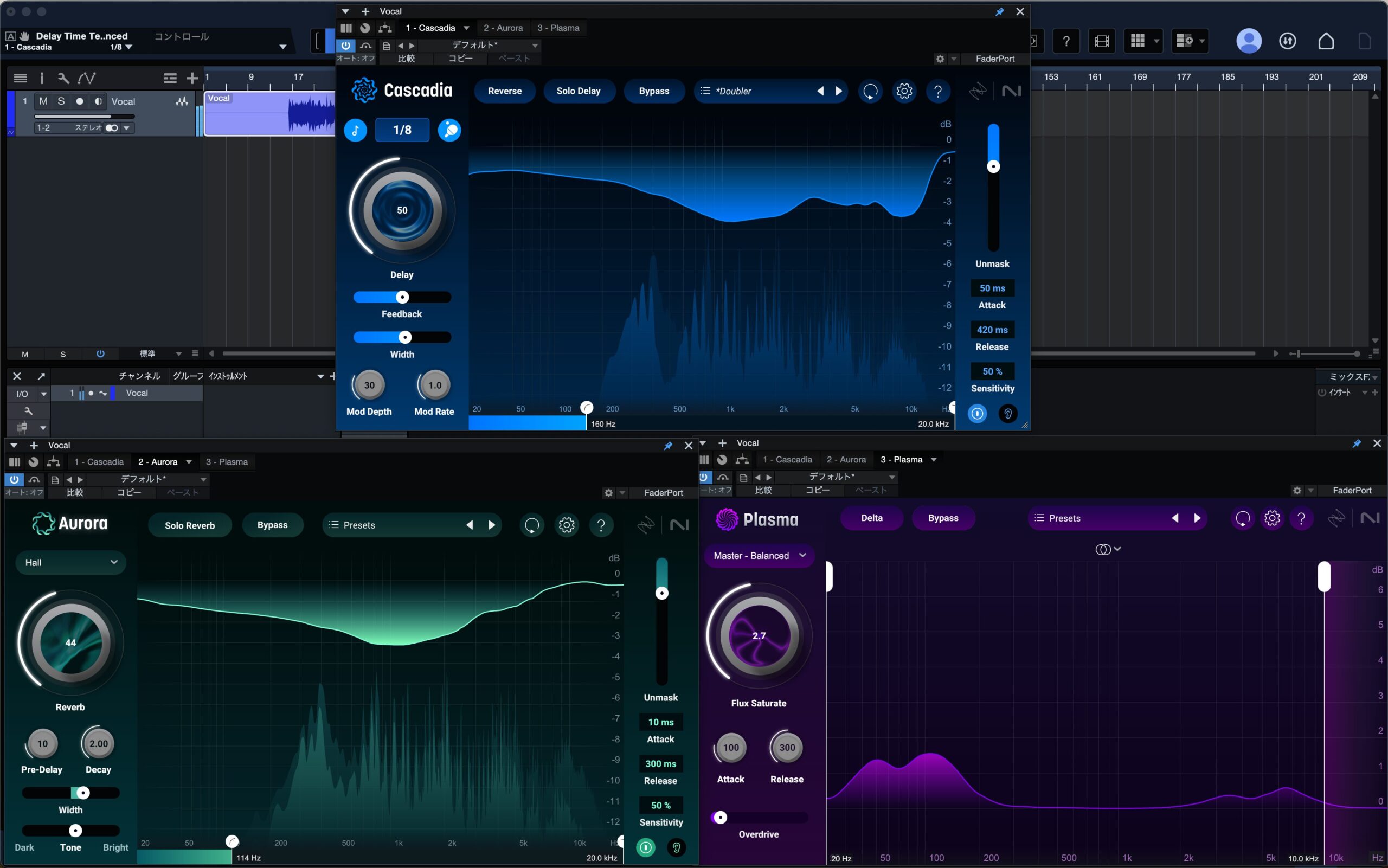The width and height of the screenshot is (1388, 868).
Task: Toggle Aurora Unmask power button
Action: [x=646, y=847]
